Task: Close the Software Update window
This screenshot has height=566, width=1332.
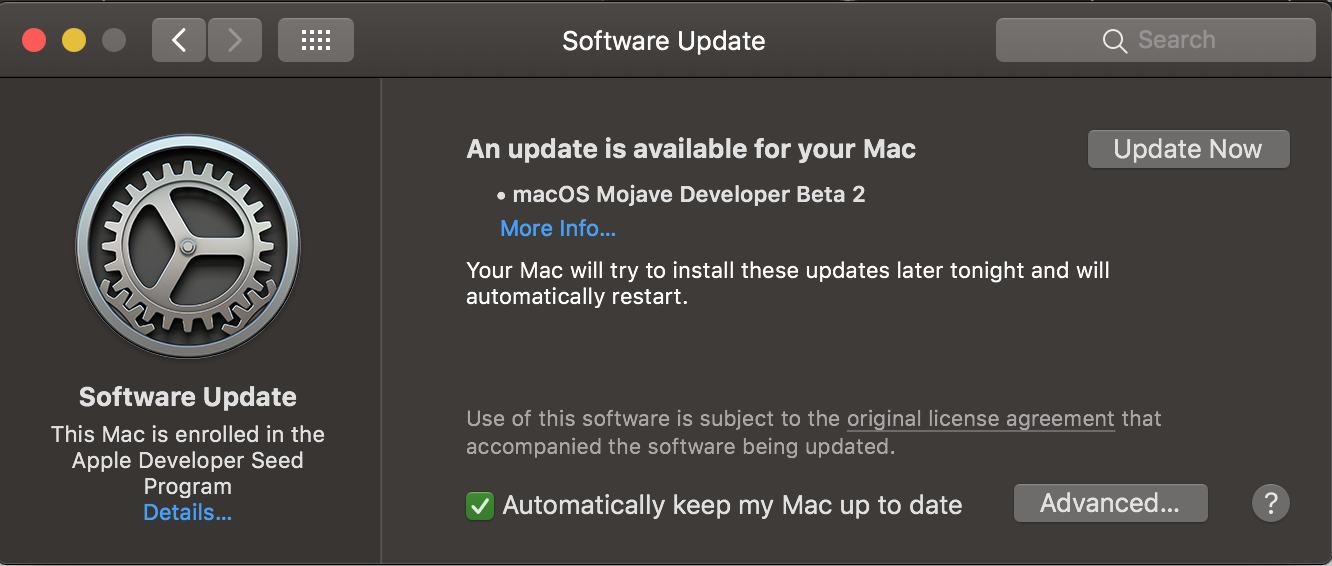Action: pos(34,40)
